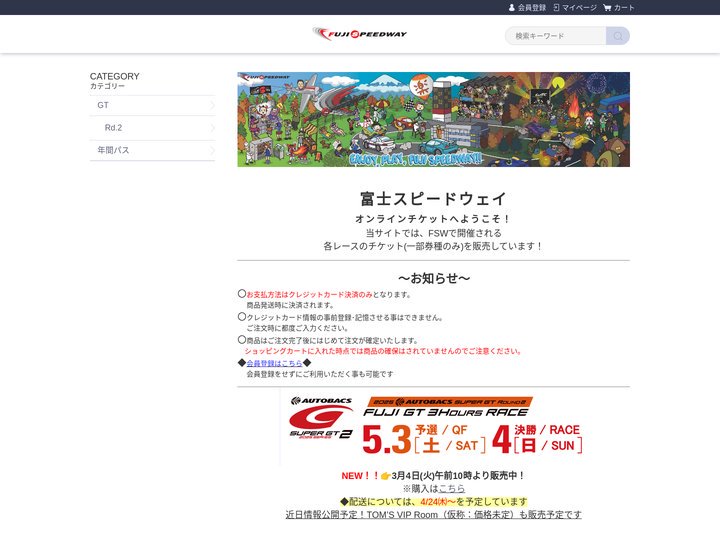Click the ショッピングカート red warning text

pyautogui.click(x=383, y=351)
